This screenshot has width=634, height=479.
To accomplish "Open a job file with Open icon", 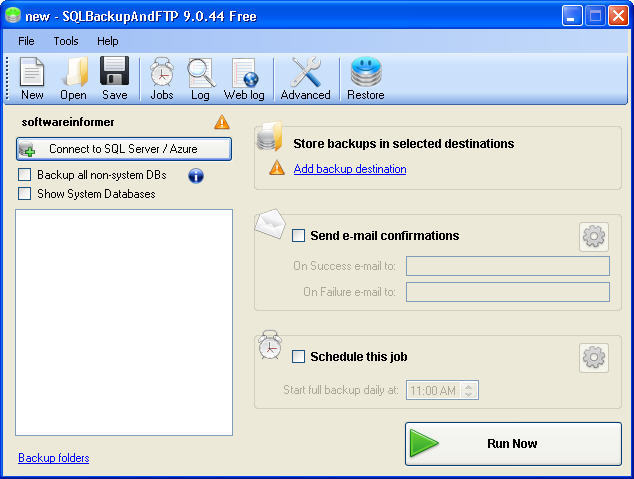I will [74, 78].
